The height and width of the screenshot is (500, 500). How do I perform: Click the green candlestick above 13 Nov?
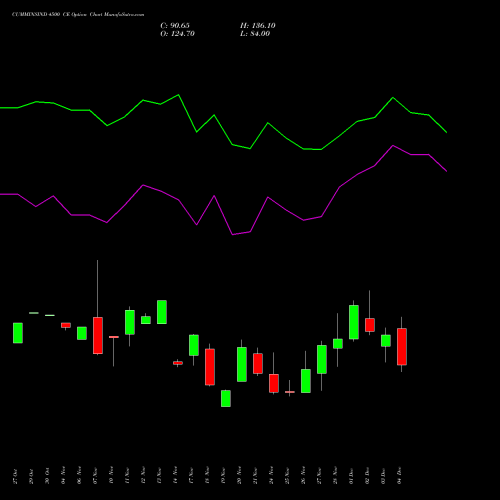pos(162,312)
